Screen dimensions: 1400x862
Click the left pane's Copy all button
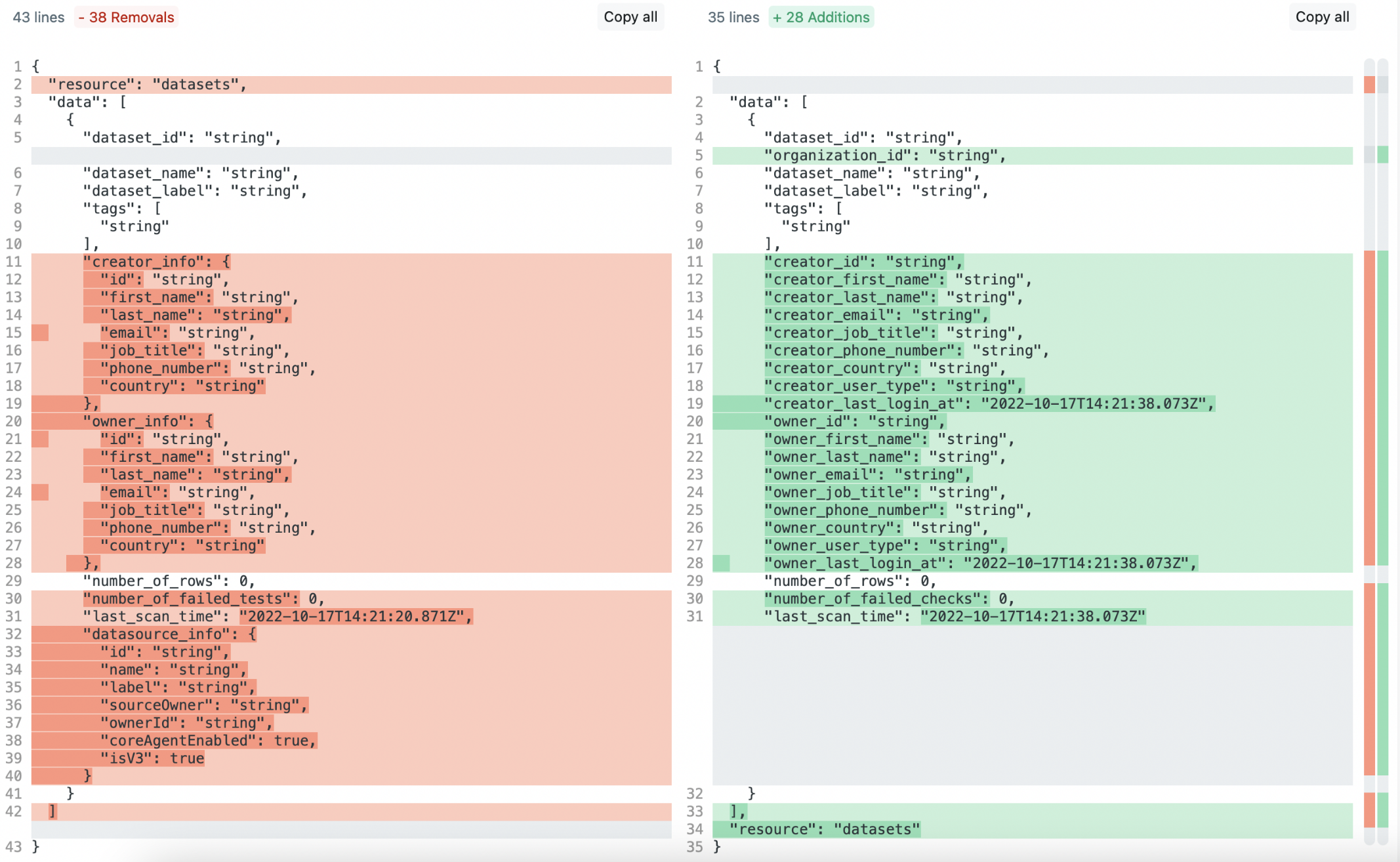630,17
